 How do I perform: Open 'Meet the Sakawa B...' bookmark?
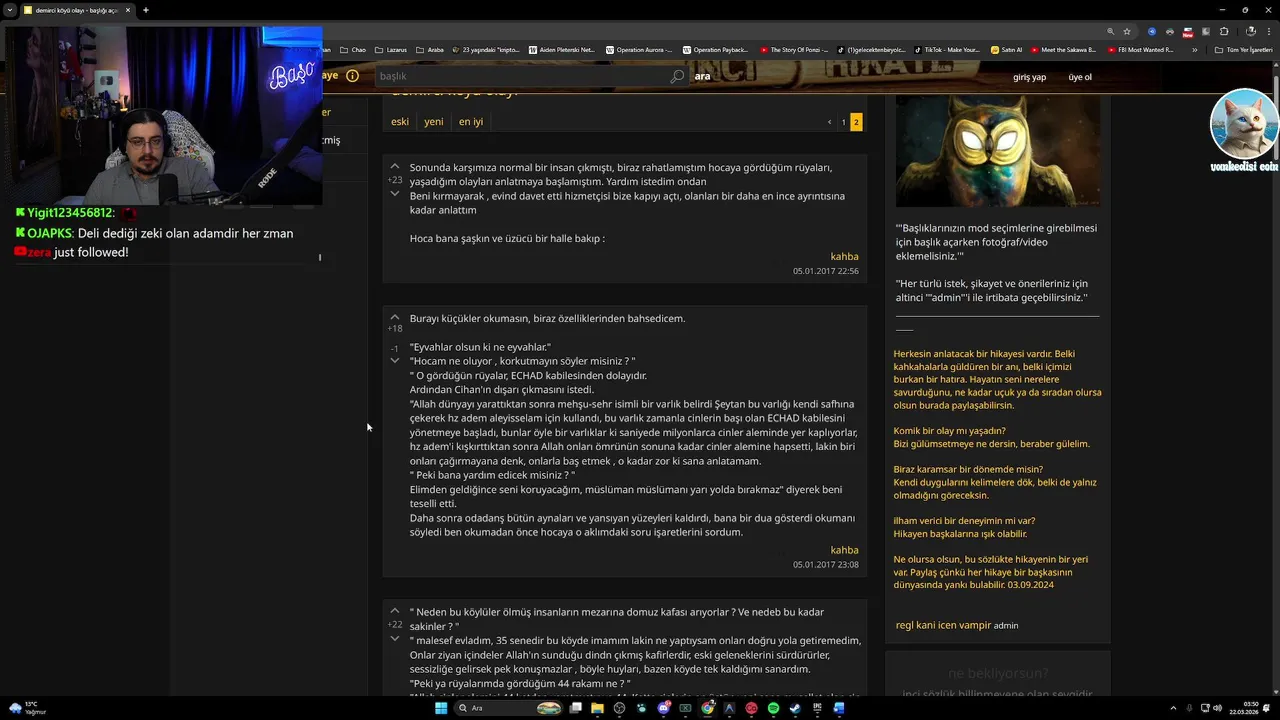click(x=1063, y=49)
